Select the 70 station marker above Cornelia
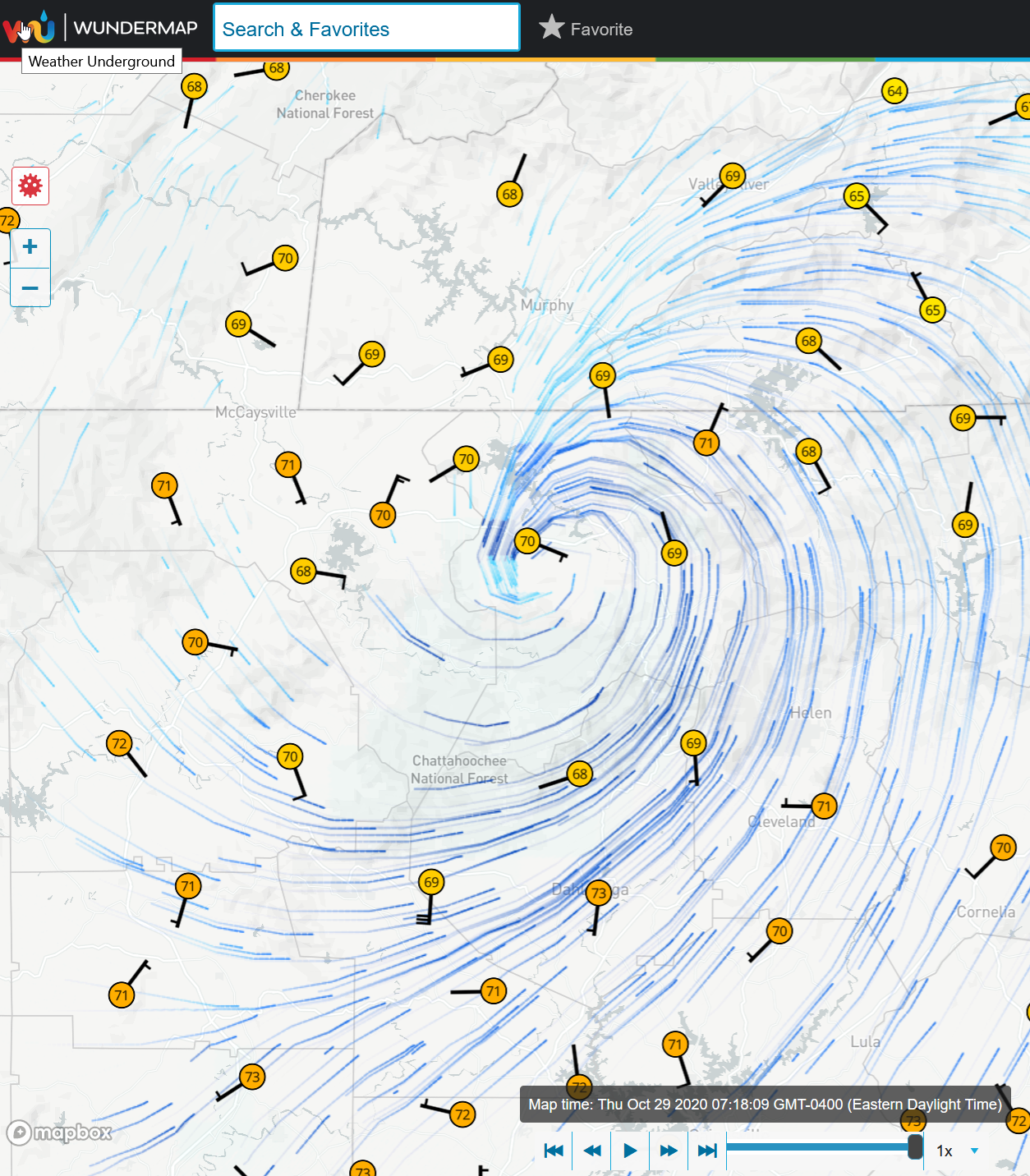 [x=1003, y=848]
